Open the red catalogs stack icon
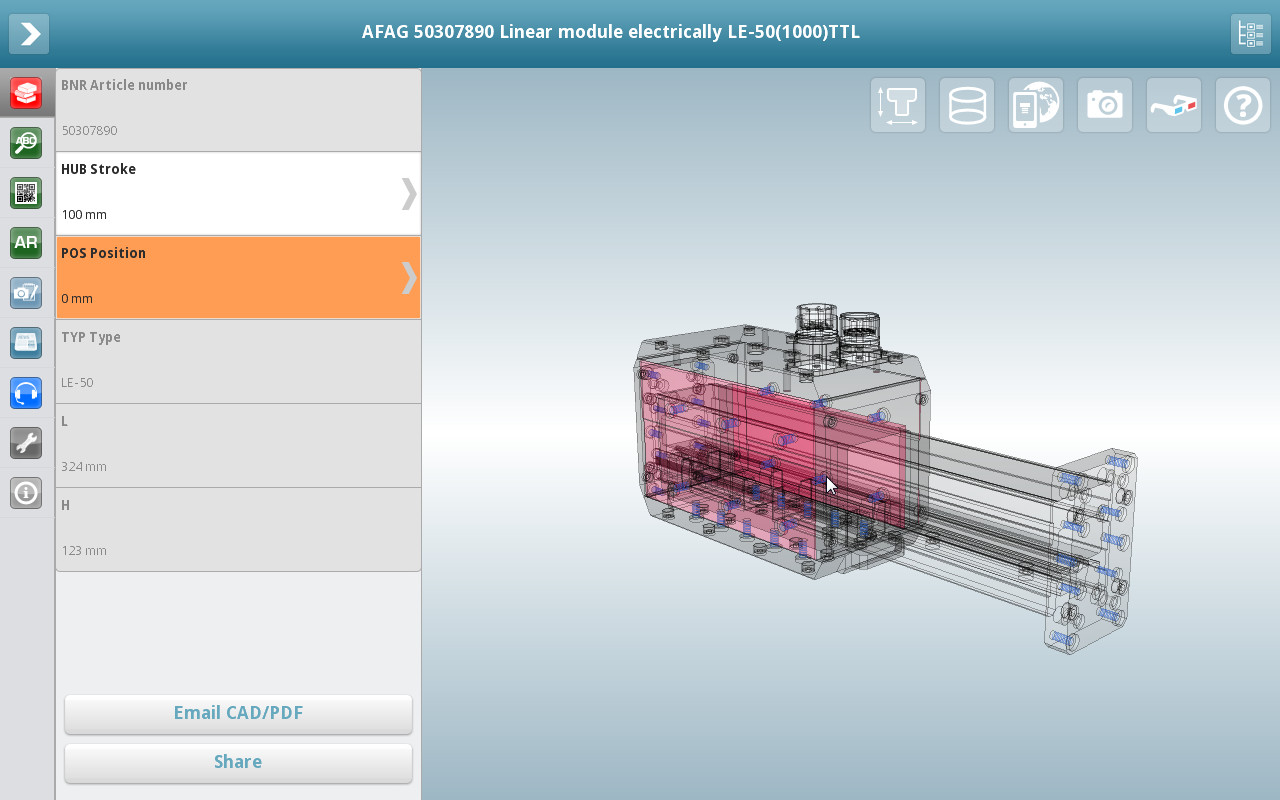Screen dimensions: 1280x800 [x=26, y=93]
